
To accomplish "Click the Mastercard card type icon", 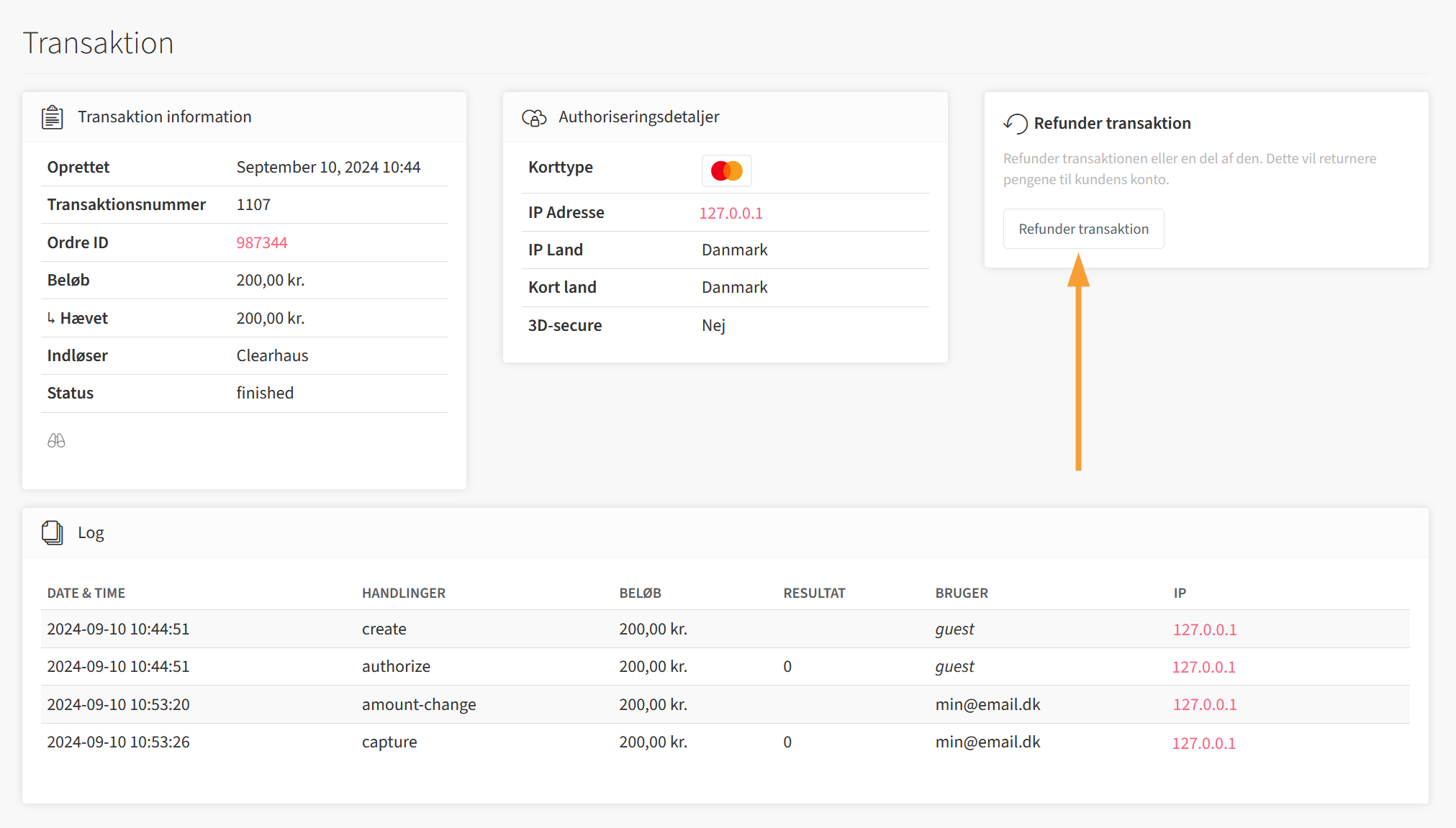I will pos(726,170).
